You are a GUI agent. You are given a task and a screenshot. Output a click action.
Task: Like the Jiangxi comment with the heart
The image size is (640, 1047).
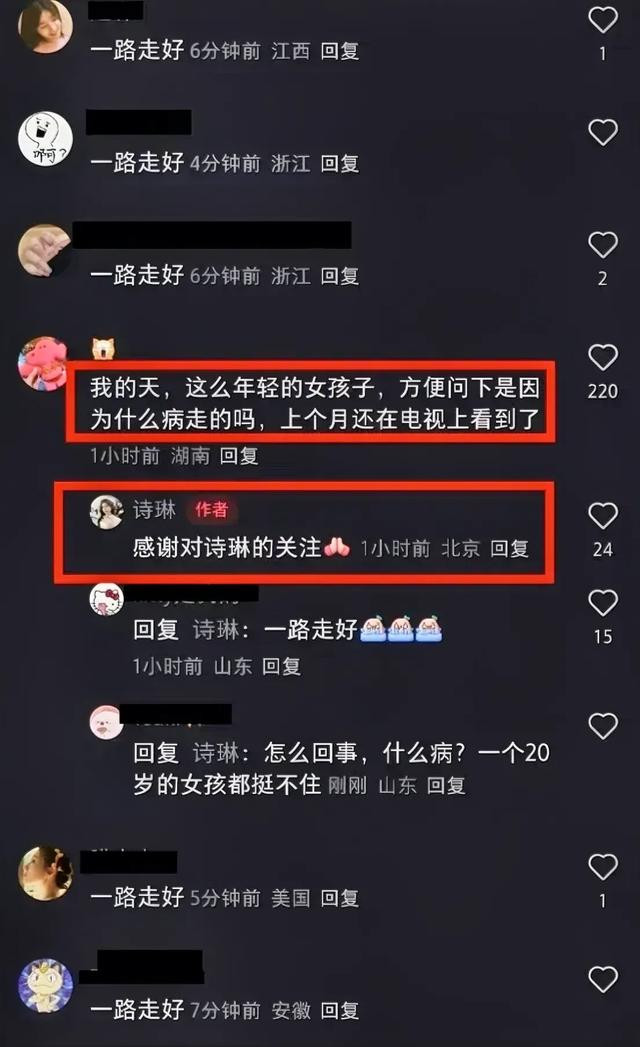coord(603,20)
